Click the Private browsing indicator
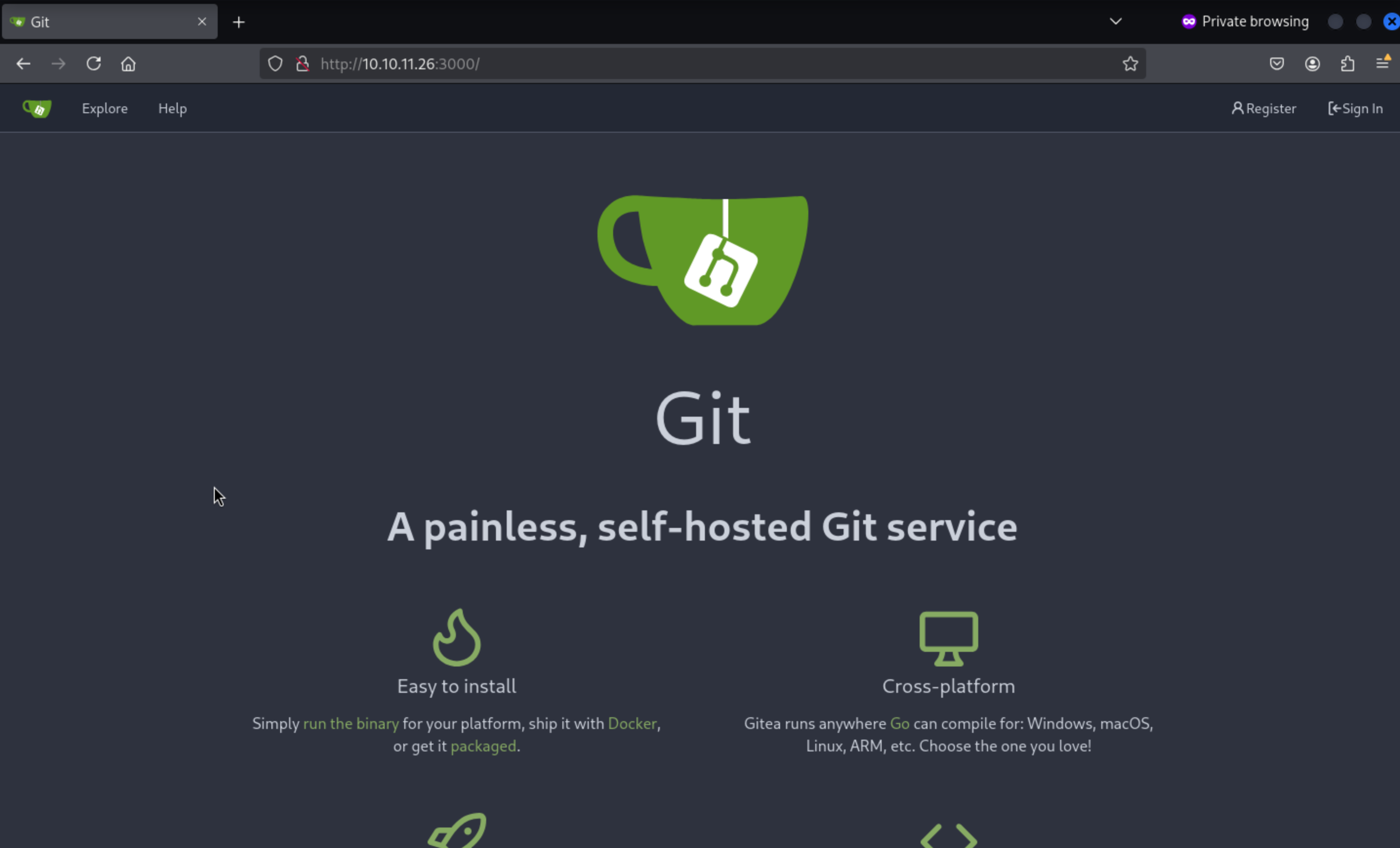This screenshot has height=848, width=1400. tap(1245, 21)
